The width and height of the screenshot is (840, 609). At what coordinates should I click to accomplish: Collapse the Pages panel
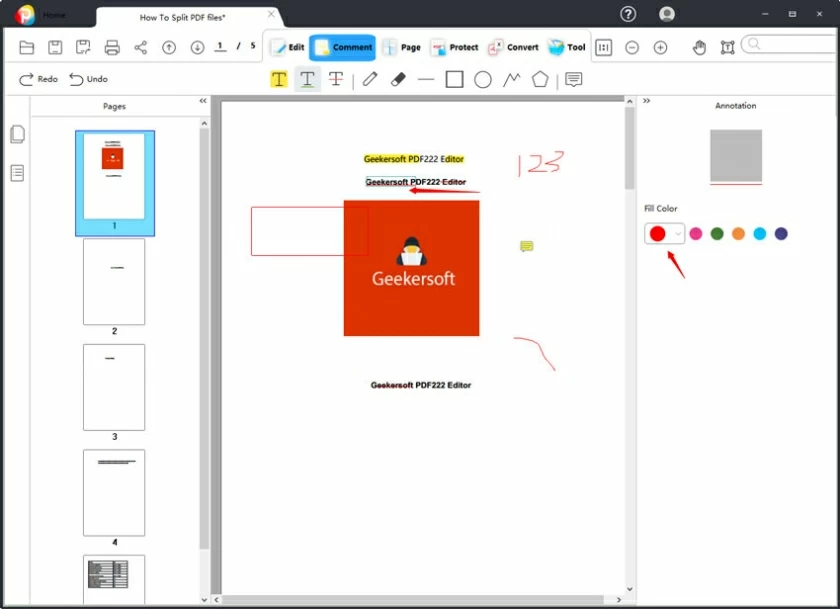(x=201, y=100)
